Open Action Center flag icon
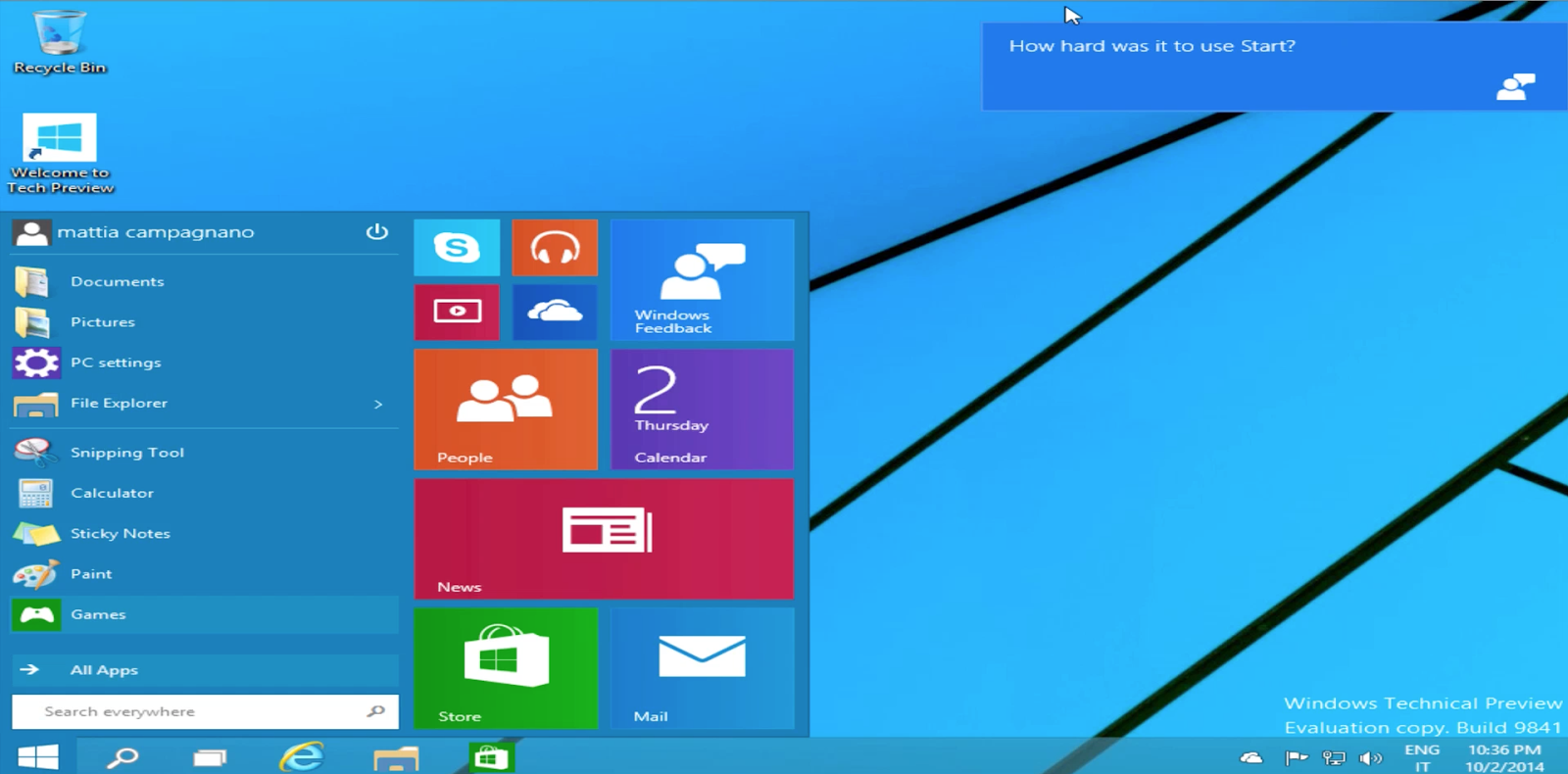The width and height of the screenshot is (1568, 774). point(1297,757)
